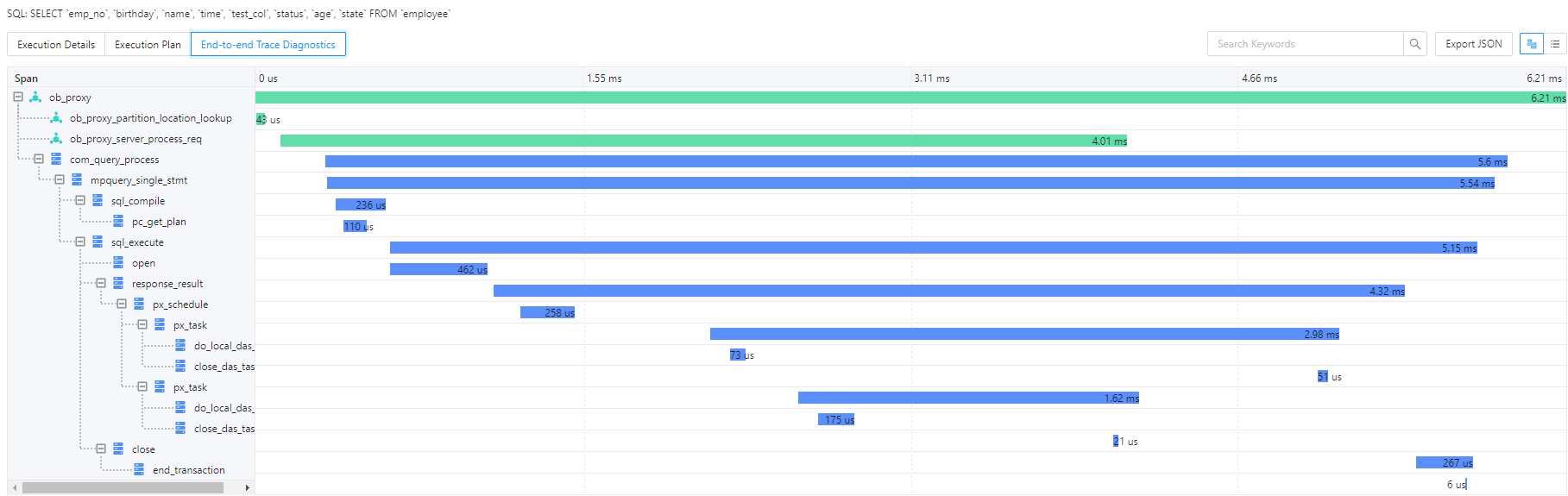
Task: Click the pc_get_plan server icon
Action: pos(118,222)
